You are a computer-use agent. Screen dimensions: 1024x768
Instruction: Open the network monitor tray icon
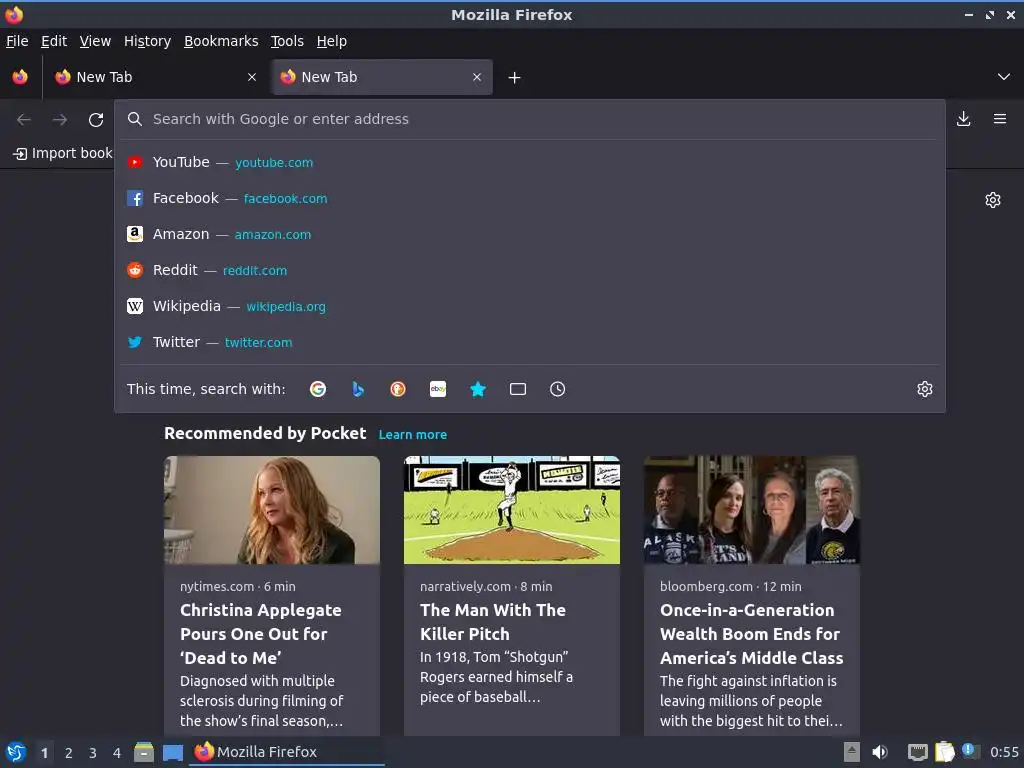918,752
